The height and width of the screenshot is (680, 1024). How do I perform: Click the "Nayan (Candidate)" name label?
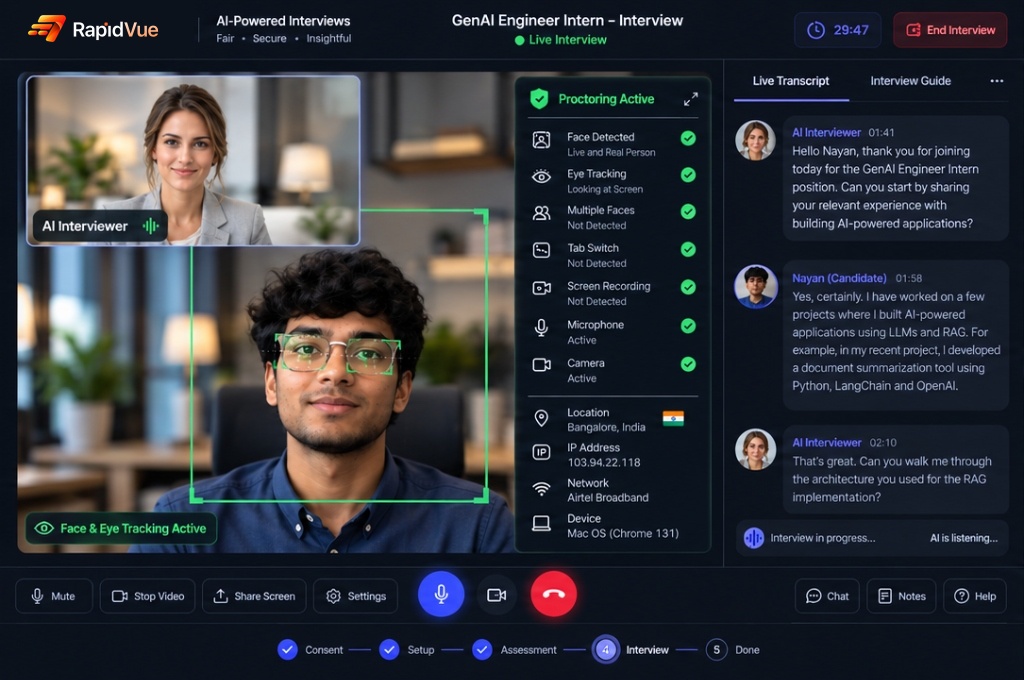click(839, 278)
